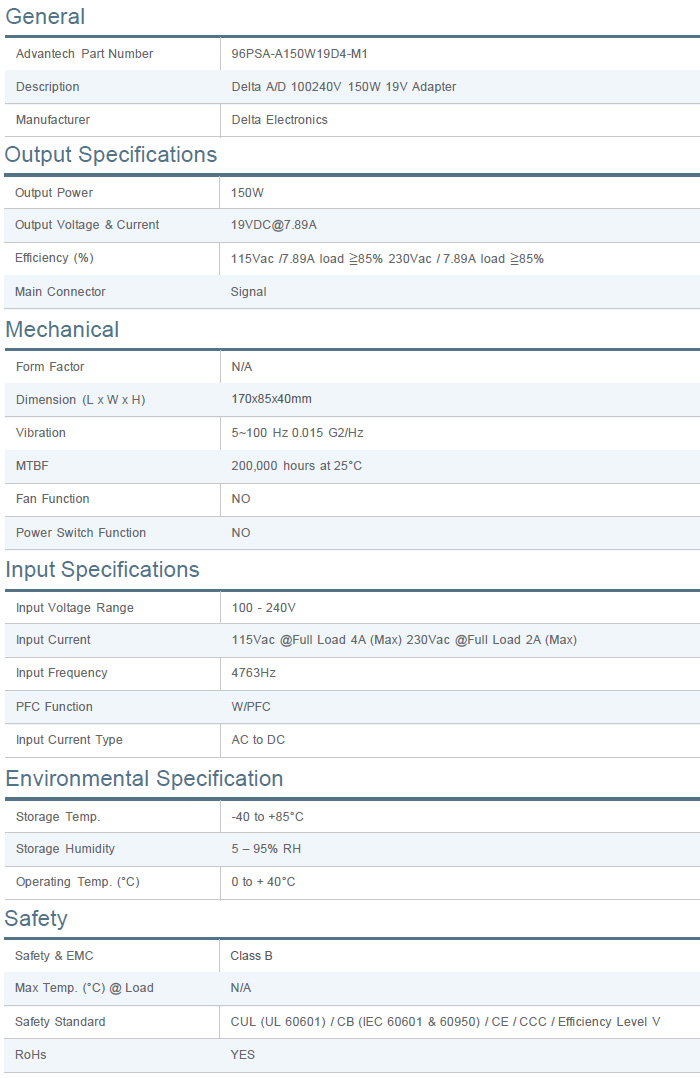Click the 170x85x40mm dimension value
This screenshot has height=1078, width=700.
[x=271, y=399]
